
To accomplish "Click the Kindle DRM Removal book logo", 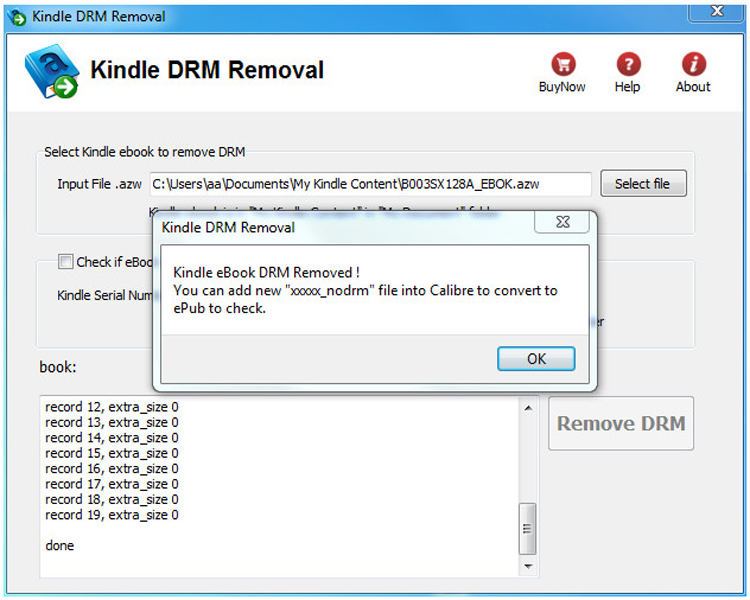I will (52, 73).
